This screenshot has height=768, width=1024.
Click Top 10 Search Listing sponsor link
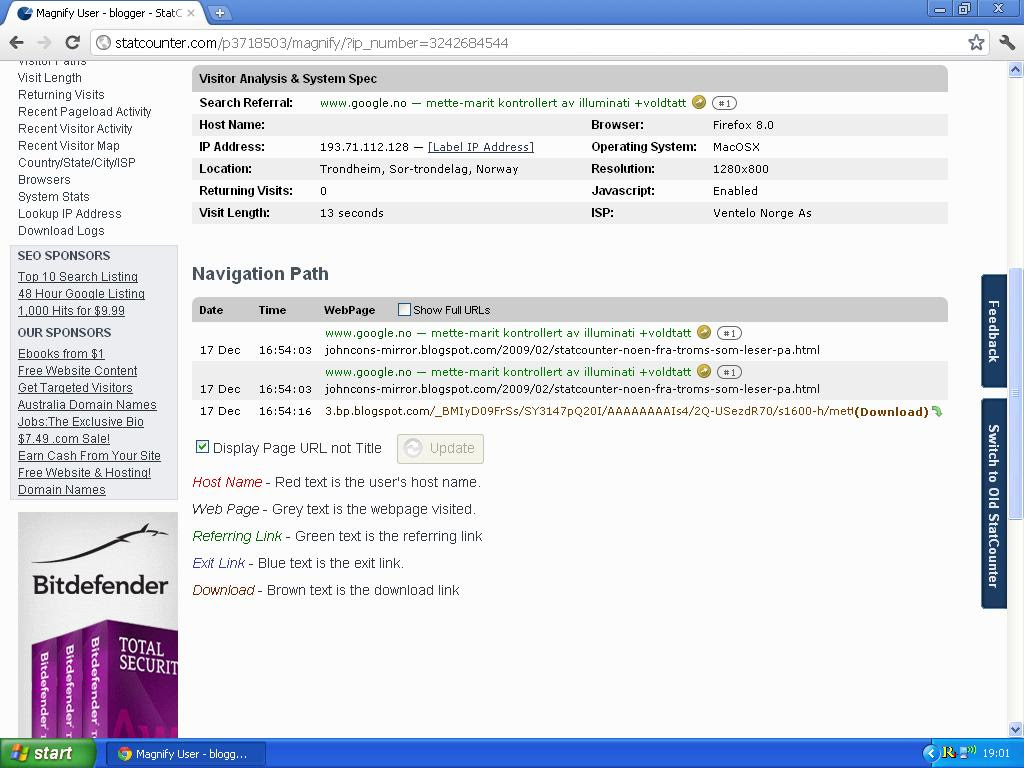tap(78, 277)
